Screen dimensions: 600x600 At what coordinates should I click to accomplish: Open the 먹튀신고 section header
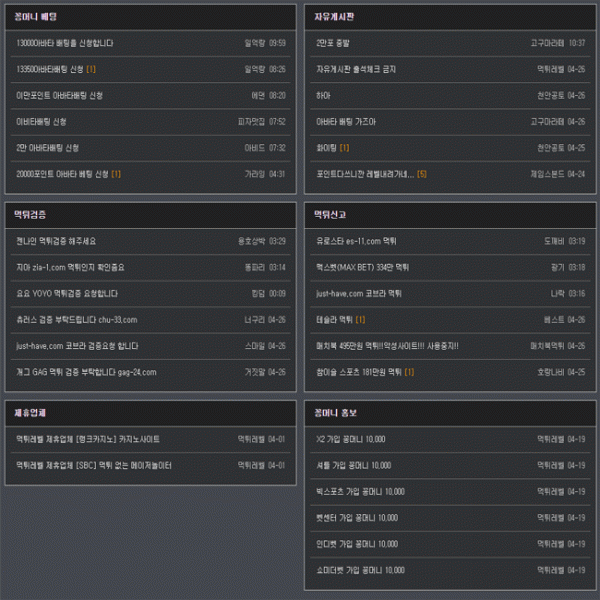330,215
